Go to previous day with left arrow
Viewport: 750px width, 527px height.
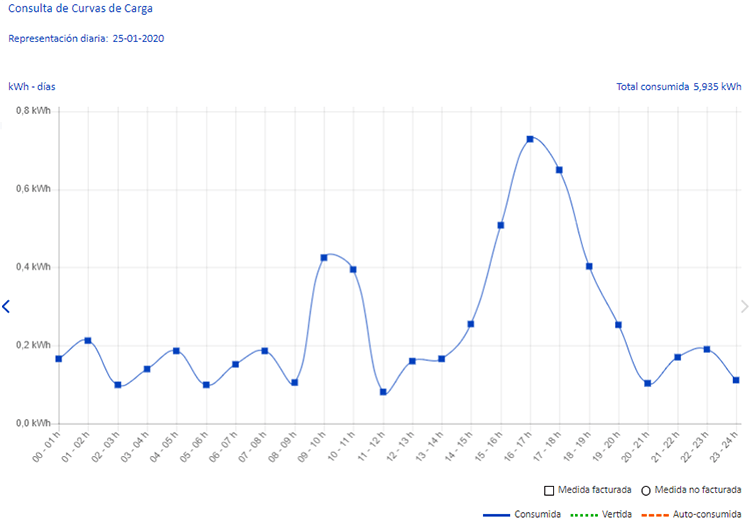6,307
